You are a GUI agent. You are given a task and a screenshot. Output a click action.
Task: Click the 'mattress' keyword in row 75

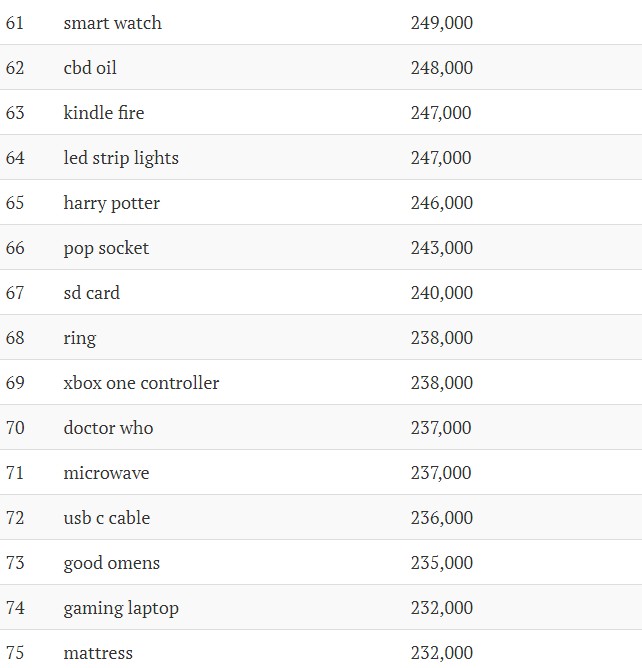click(98, 653)
